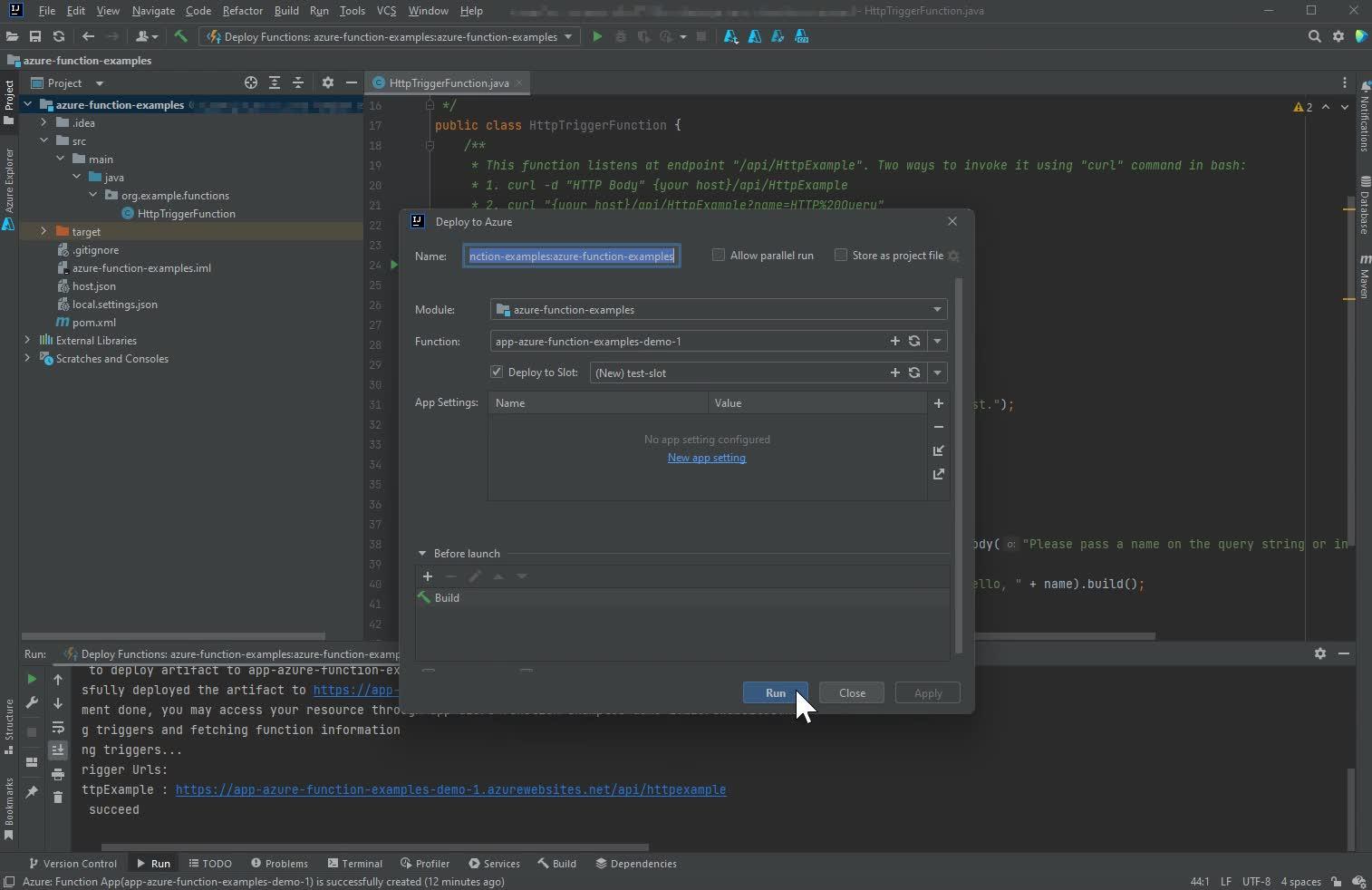Expand External Libraries node
Screen dimensions: 1372x890
(27, 341)
